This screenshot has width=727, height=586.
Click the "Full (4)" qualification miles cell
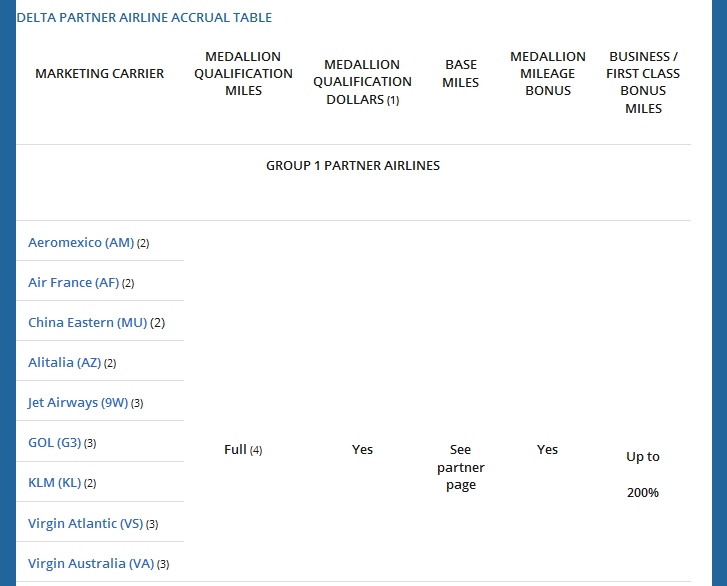(x=242, y=450)
